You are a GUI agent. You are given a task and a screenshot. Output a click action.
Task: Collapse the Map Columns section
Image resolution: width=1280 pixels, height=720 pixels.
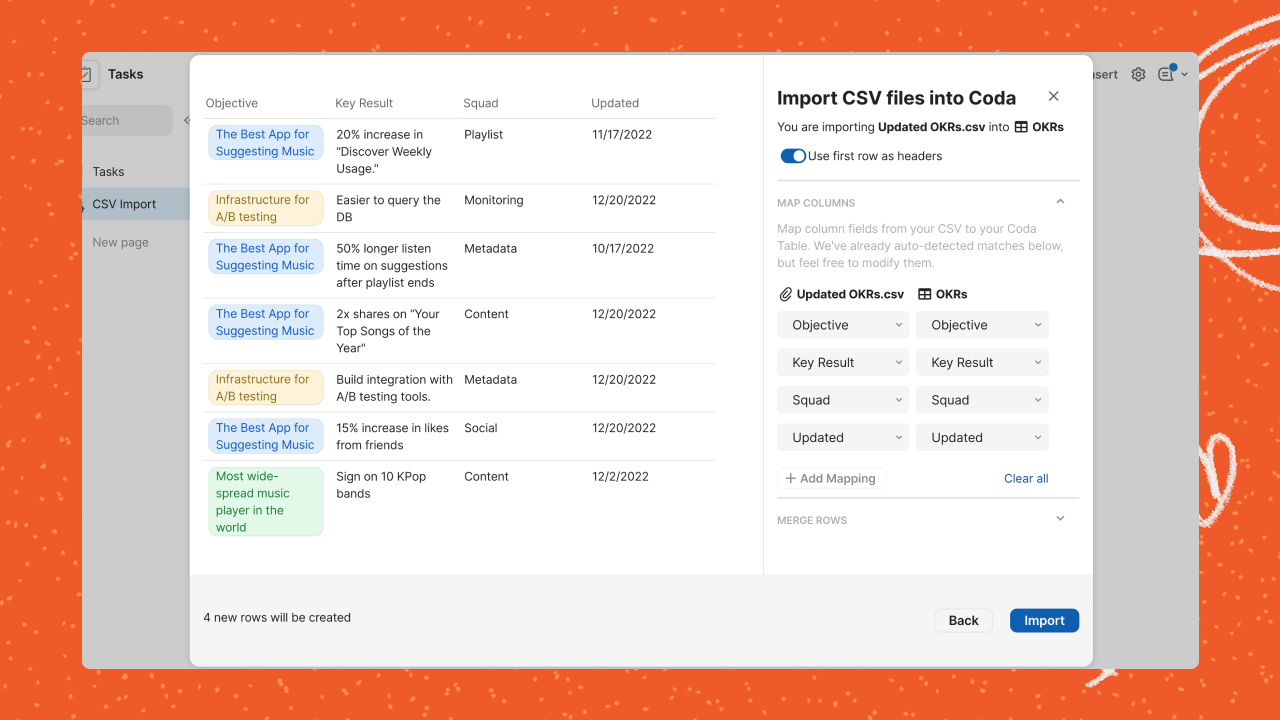click(x=1060, y=202)
